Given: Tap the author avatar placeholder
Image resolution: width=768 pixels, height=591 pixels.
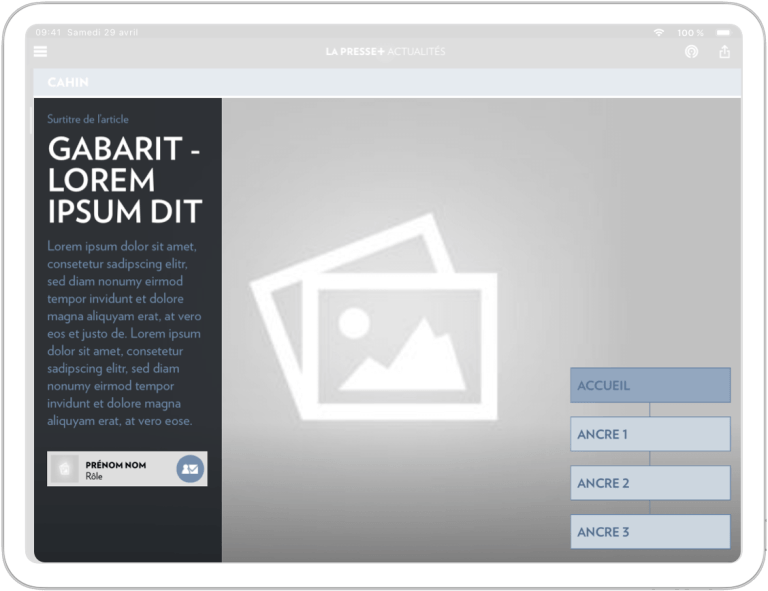Looking at the screenshot, I should coord(65,469).
